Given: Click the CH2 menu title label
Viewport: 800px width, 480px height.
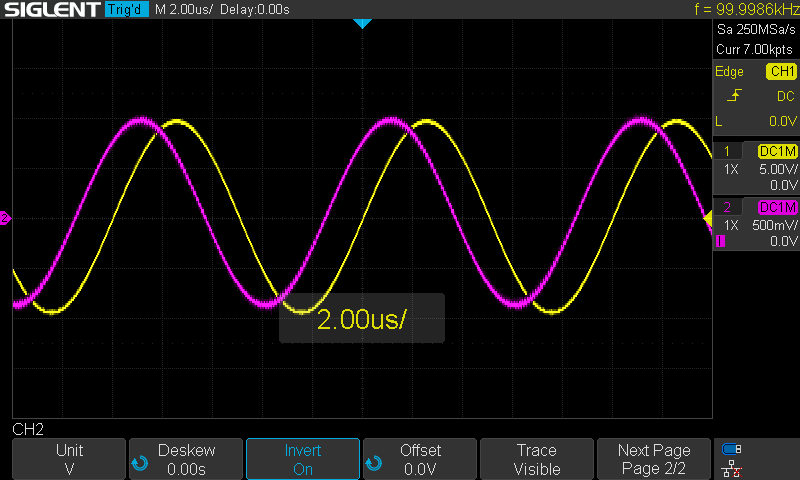Looking at the screenshot, I should pos(28,430).
